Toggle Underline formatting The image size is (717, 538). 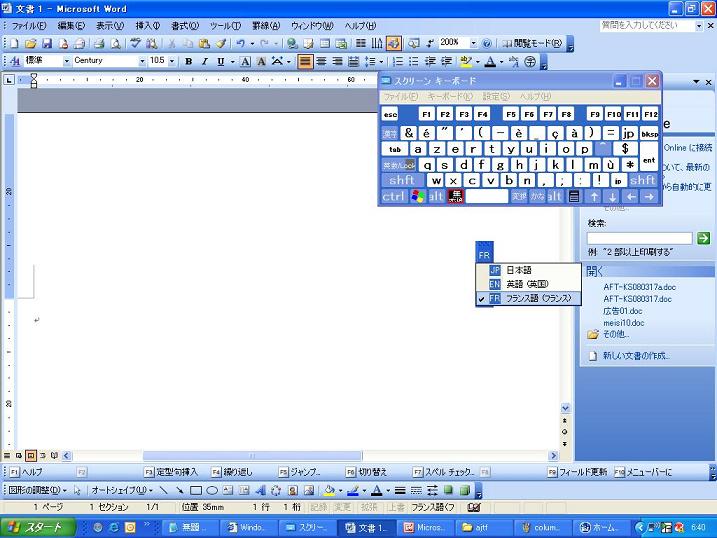pyautogui.click(x=221, y=61)
